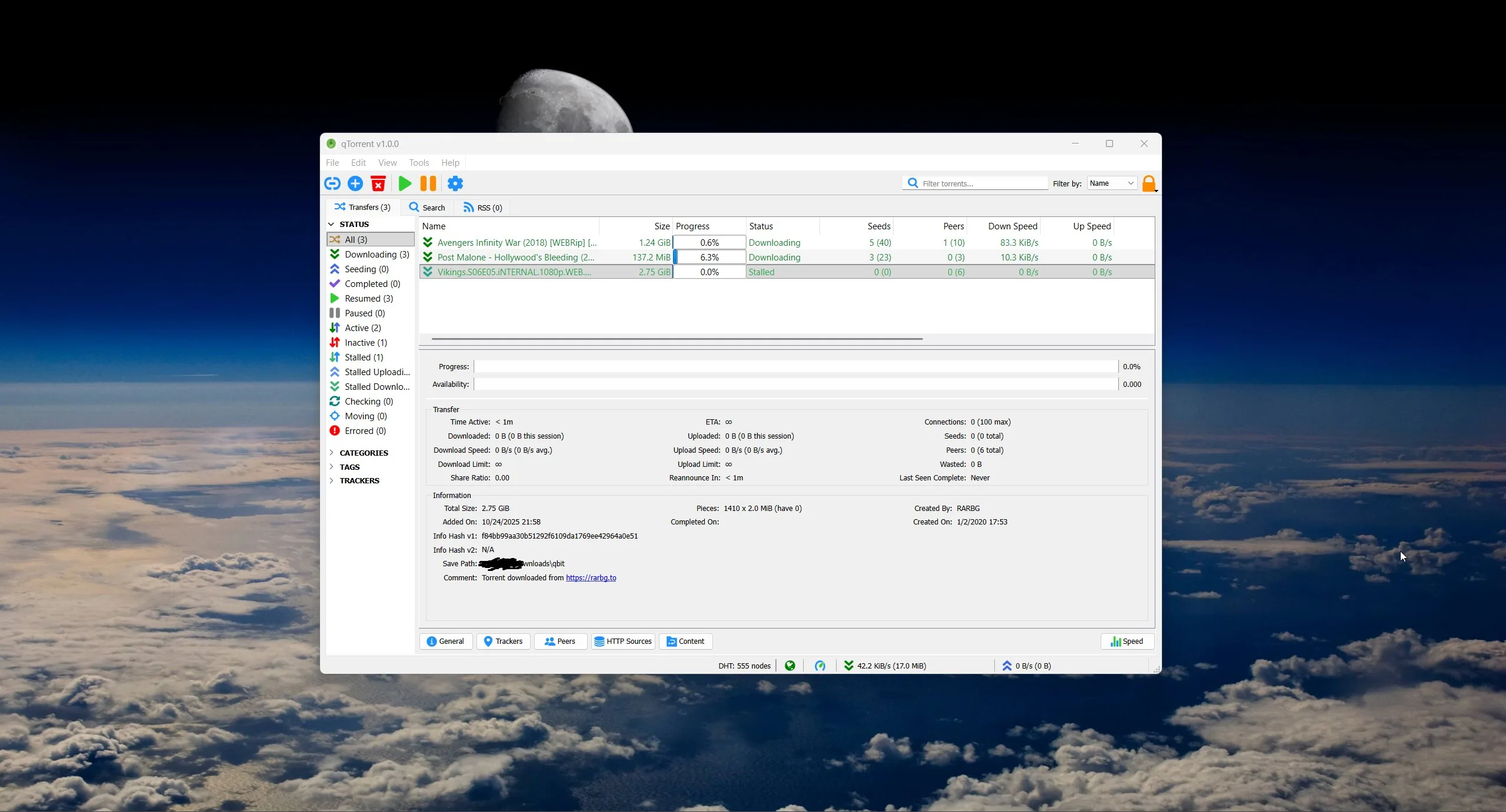Select the Checking (0) status filter

point(370,401)
